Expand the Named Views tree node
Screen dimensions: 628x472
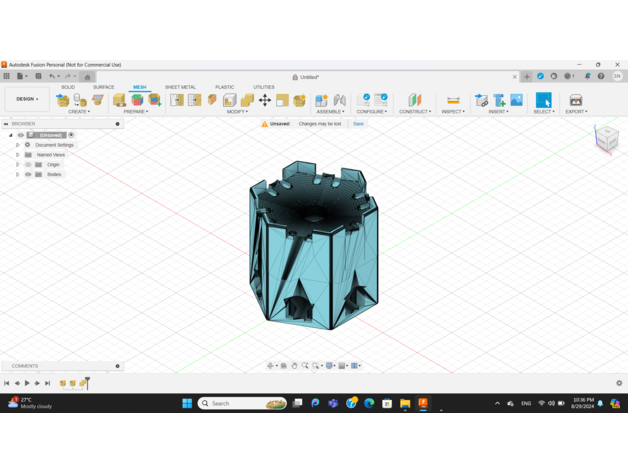(x=17, y=155)
